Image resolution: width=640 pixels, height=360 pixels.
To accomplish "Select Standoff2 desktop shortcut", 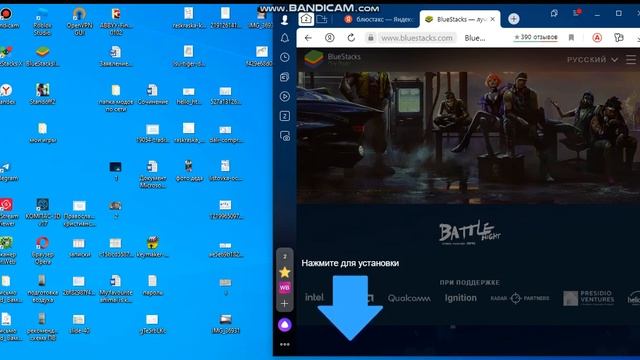I will tap(42, 94).
